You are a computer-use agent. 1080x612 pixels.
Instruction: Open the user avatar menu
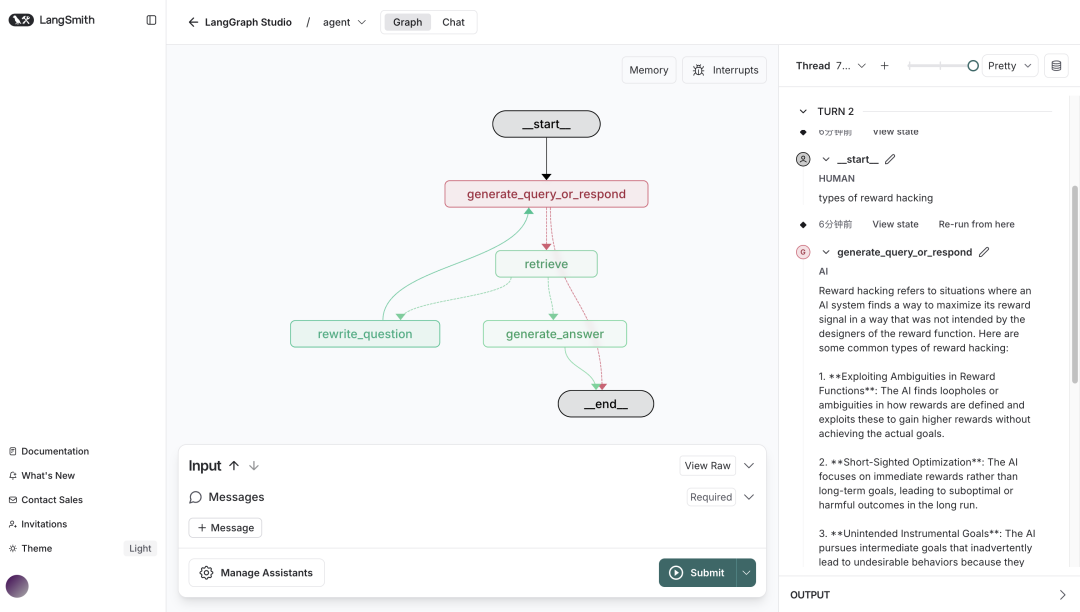(17, 587)
